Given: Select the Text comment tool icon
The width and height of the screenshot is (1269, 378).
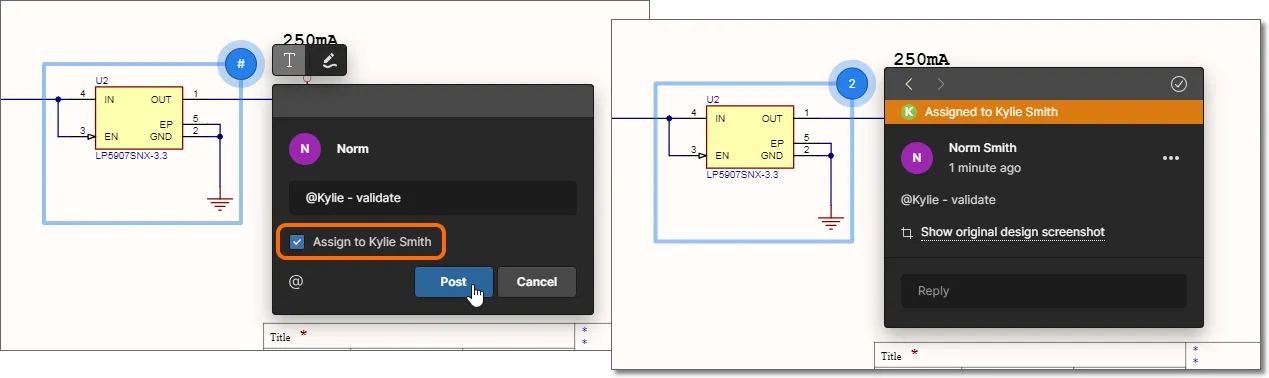Looking at the screenshot, I should 290,61.
